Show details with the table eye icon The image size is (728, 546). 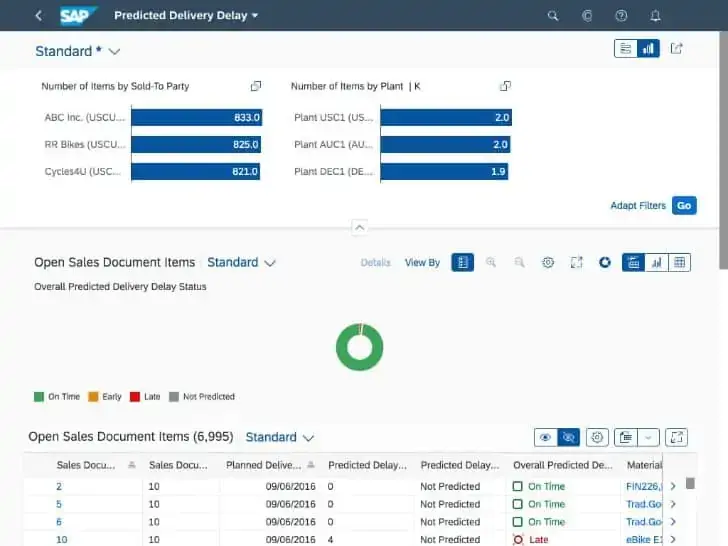pos(546,437)
